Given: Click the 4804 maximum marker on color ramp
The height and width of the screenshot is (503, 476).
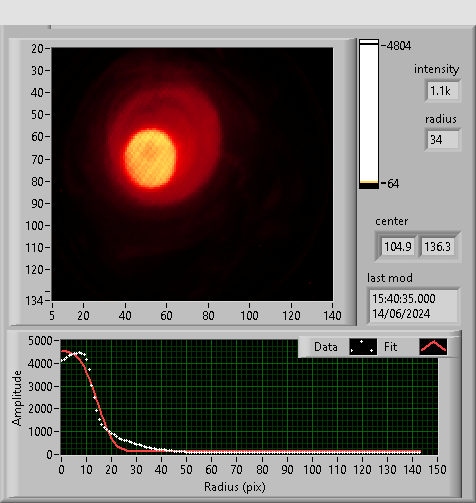Looking at the screenshot, I should click(396, 45).
